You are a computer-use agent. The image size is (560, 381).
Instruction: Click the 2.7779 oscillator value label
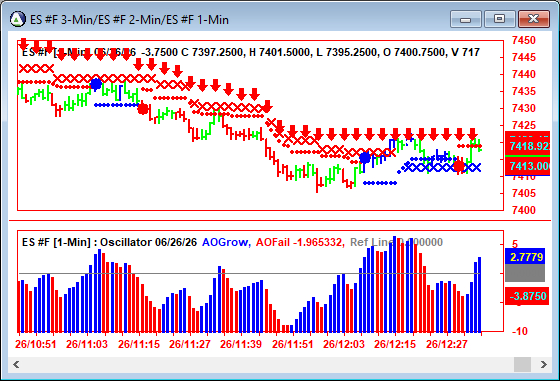[525, 256]
